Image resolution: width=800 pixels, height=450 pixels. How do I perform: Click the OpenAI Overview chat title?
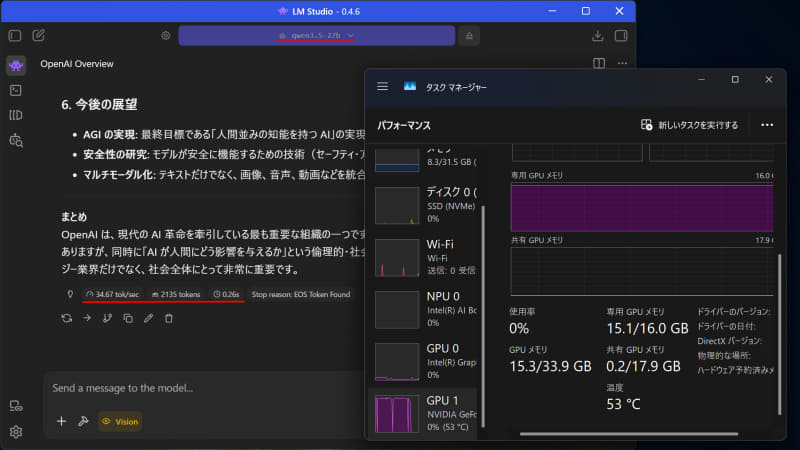tap(77, 64)
